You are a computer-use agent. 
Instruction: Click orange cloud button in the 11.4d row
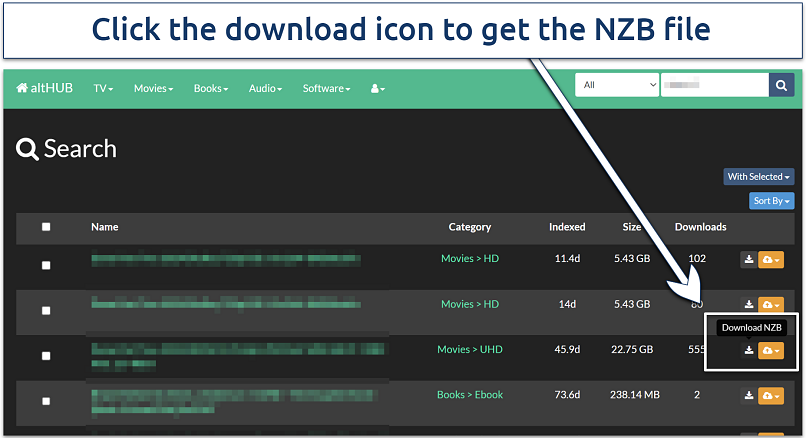coord(770,260)
